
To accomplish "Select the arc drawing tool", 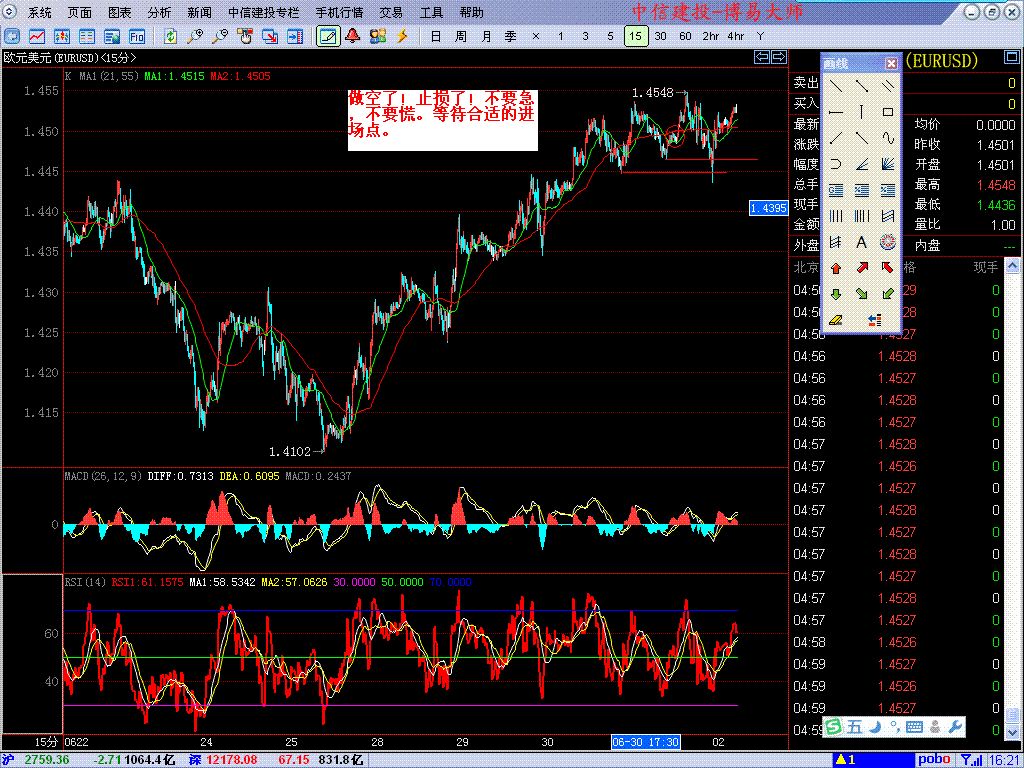I will coord(836,164).
